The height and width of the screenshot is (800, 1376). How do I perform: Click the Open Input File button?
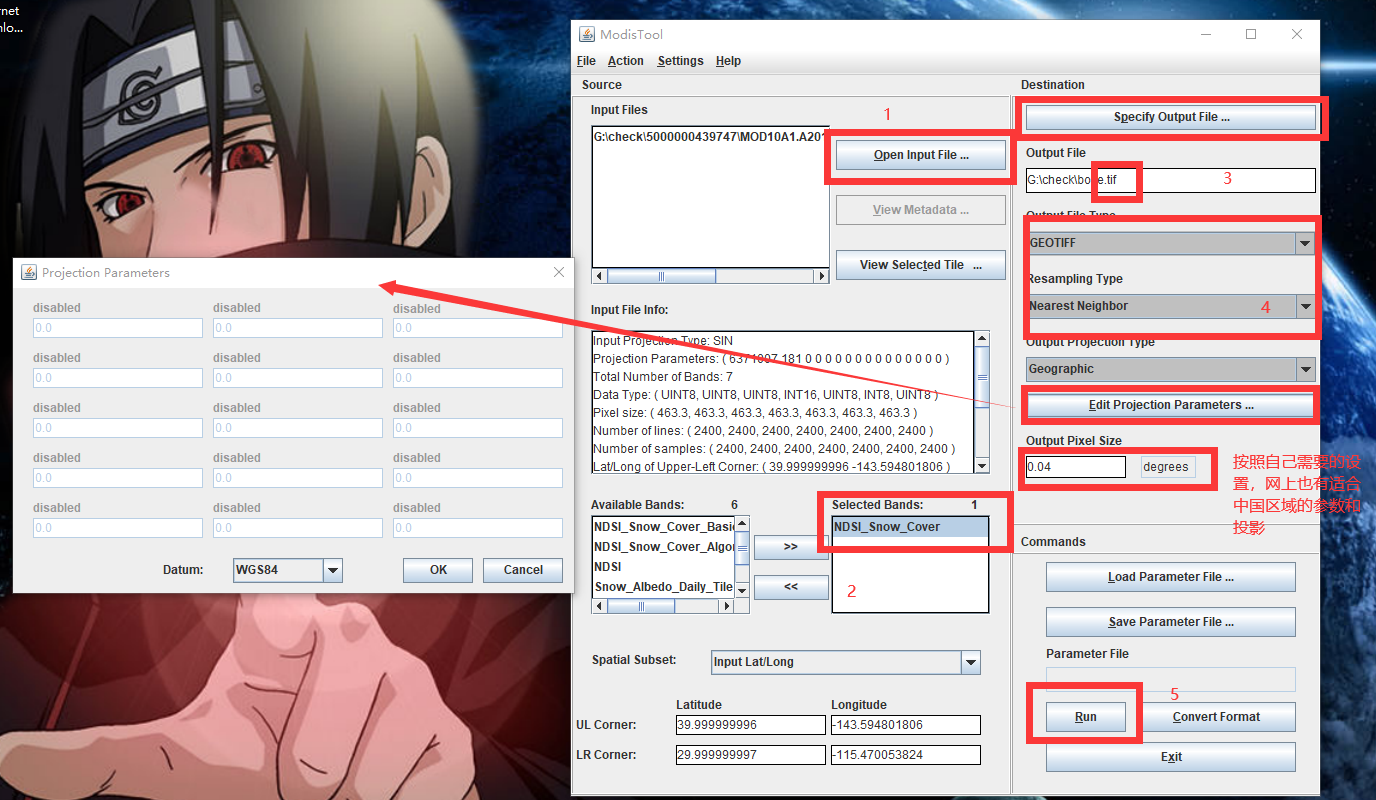(921, 155)
